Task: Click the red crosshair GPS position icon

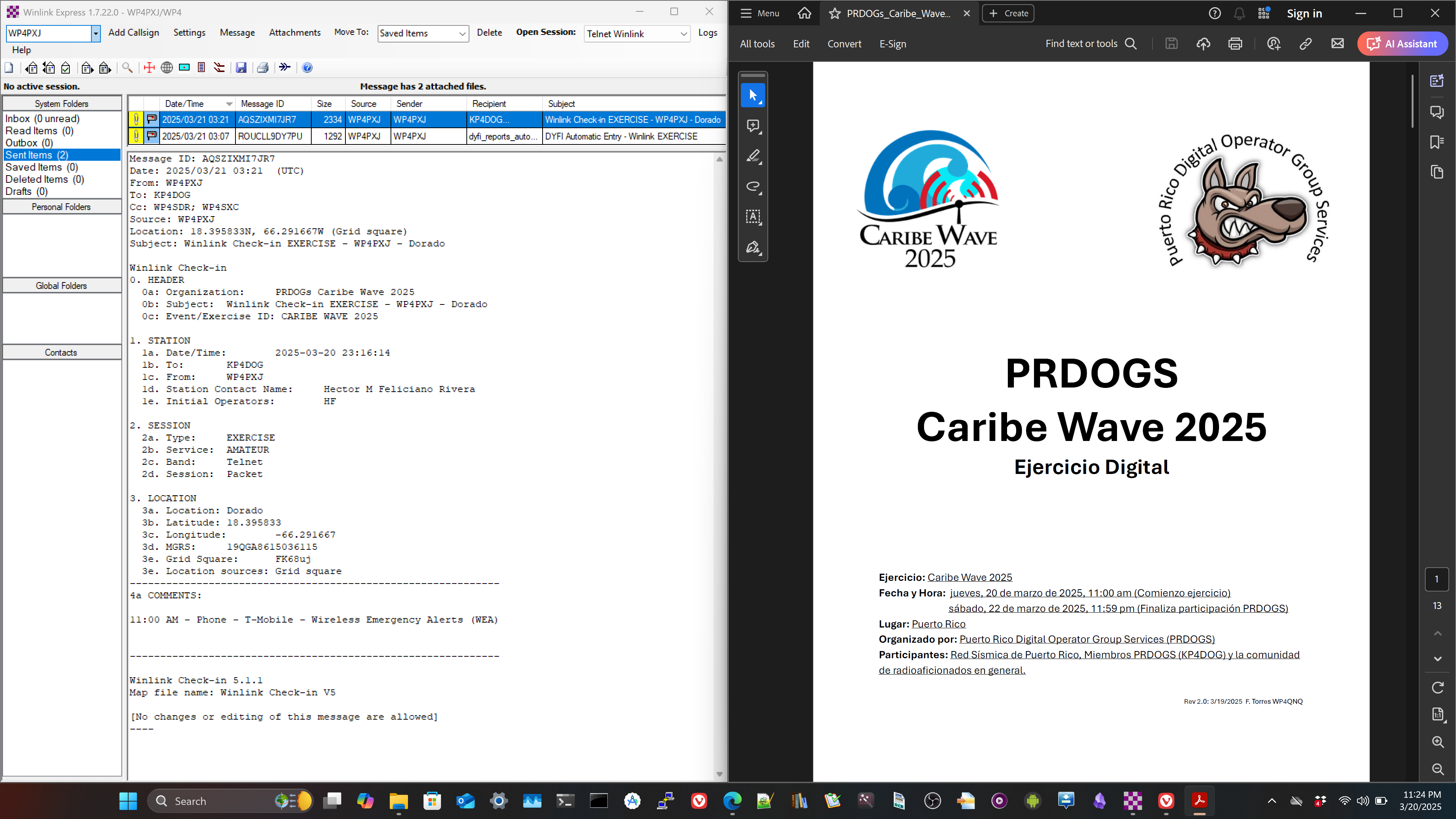Action: tap(149, 68)
